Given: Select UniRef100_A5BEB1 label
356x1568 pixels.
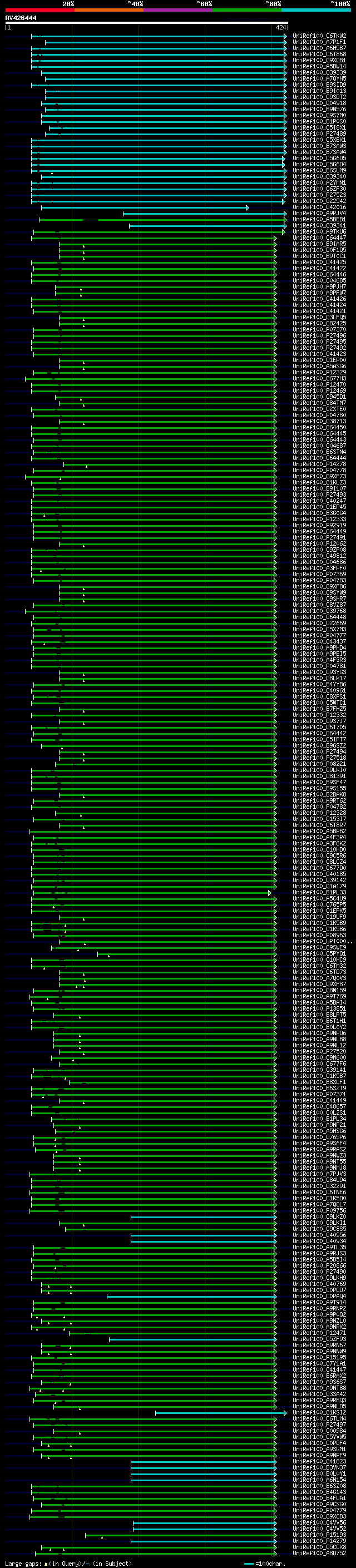Looking at the screenshot, I should [x=319, y=219].
